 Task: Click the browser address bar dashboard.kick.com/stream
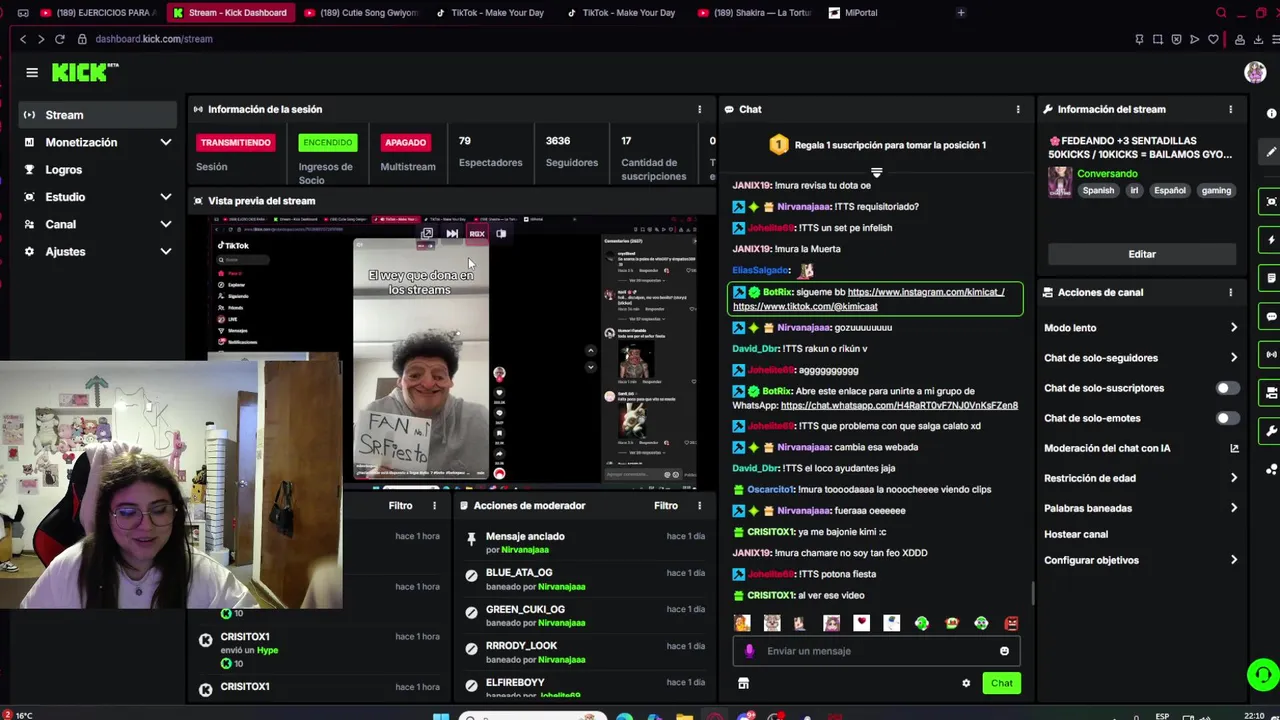(x=154, y=39)
